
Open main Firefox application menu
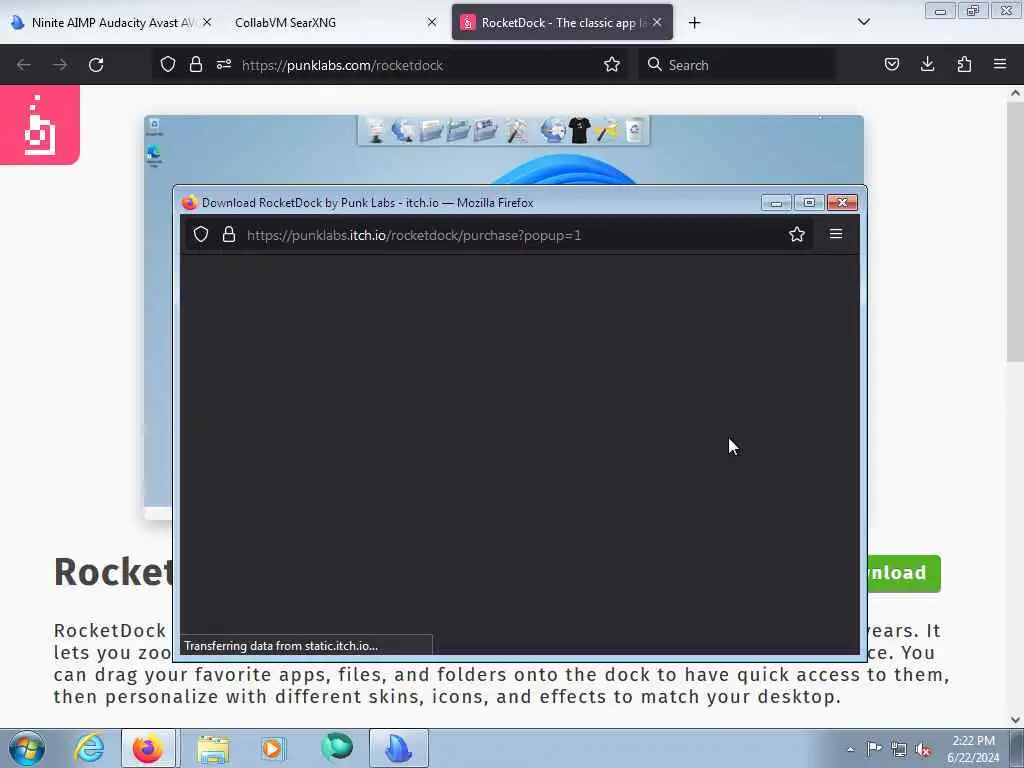pos(1000,65)
